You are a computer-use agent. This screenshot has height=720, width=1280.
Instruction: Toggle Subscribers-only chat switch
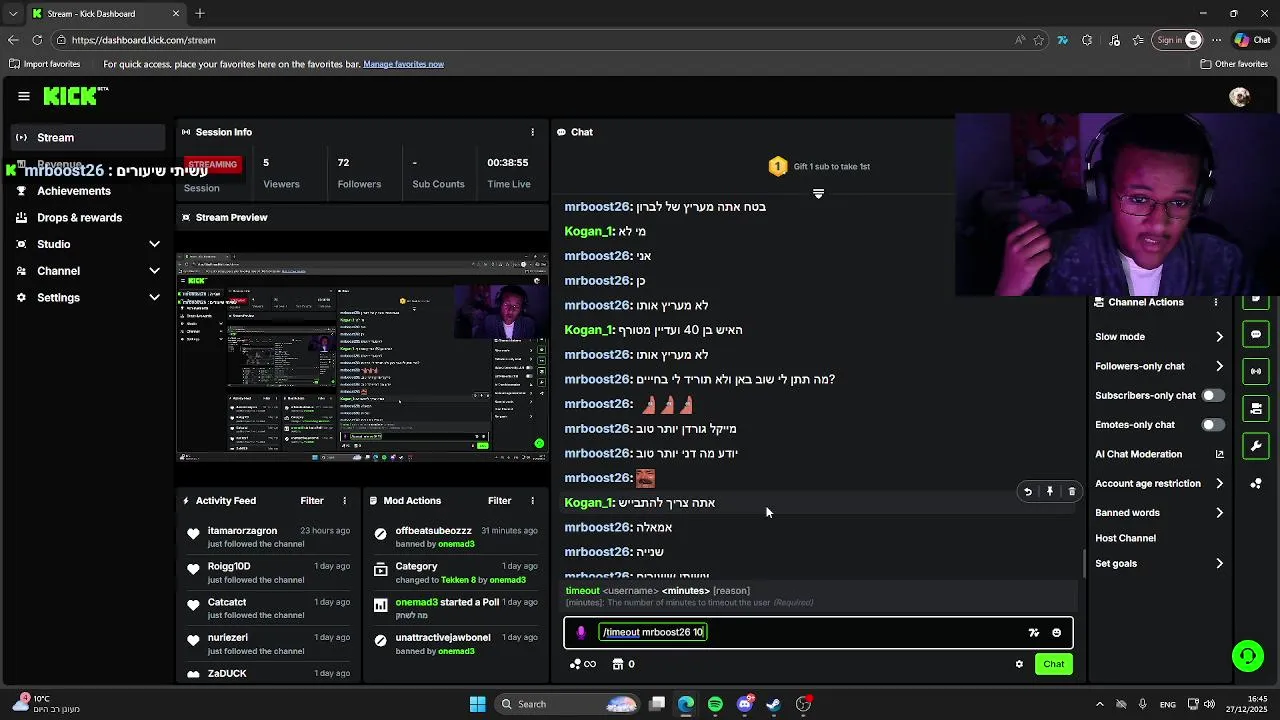coord(1212,395)
